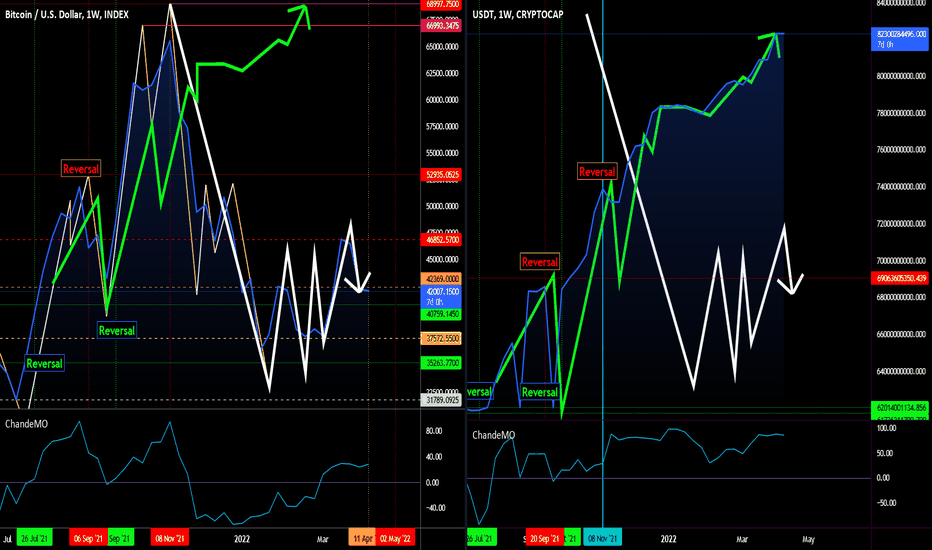Image resolution: width=932 pixels, height=550 pixels.
Task: Select the blue 82300284496.000 USDT price label
Action: 900,39
